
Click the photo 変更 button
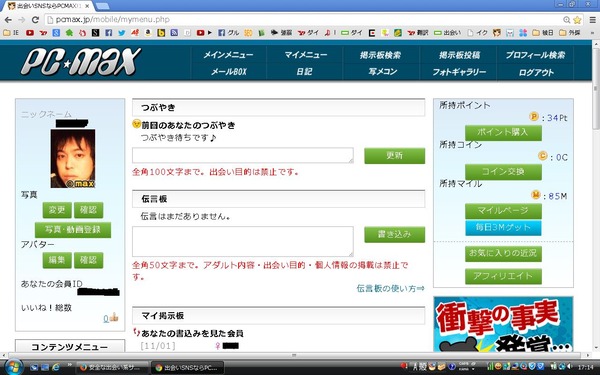[x=57, y=210]
